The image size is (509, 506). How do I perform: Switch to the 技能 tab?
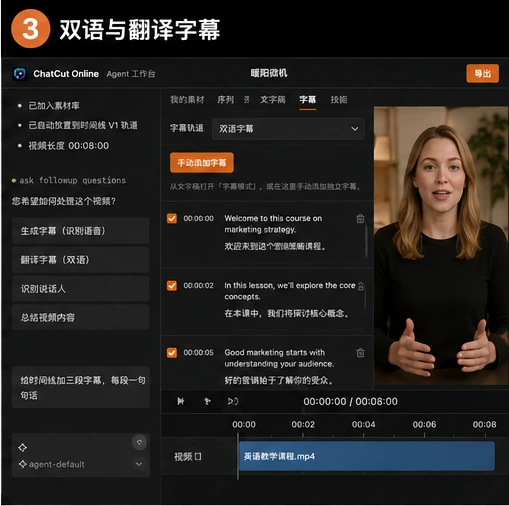[339, 100]
